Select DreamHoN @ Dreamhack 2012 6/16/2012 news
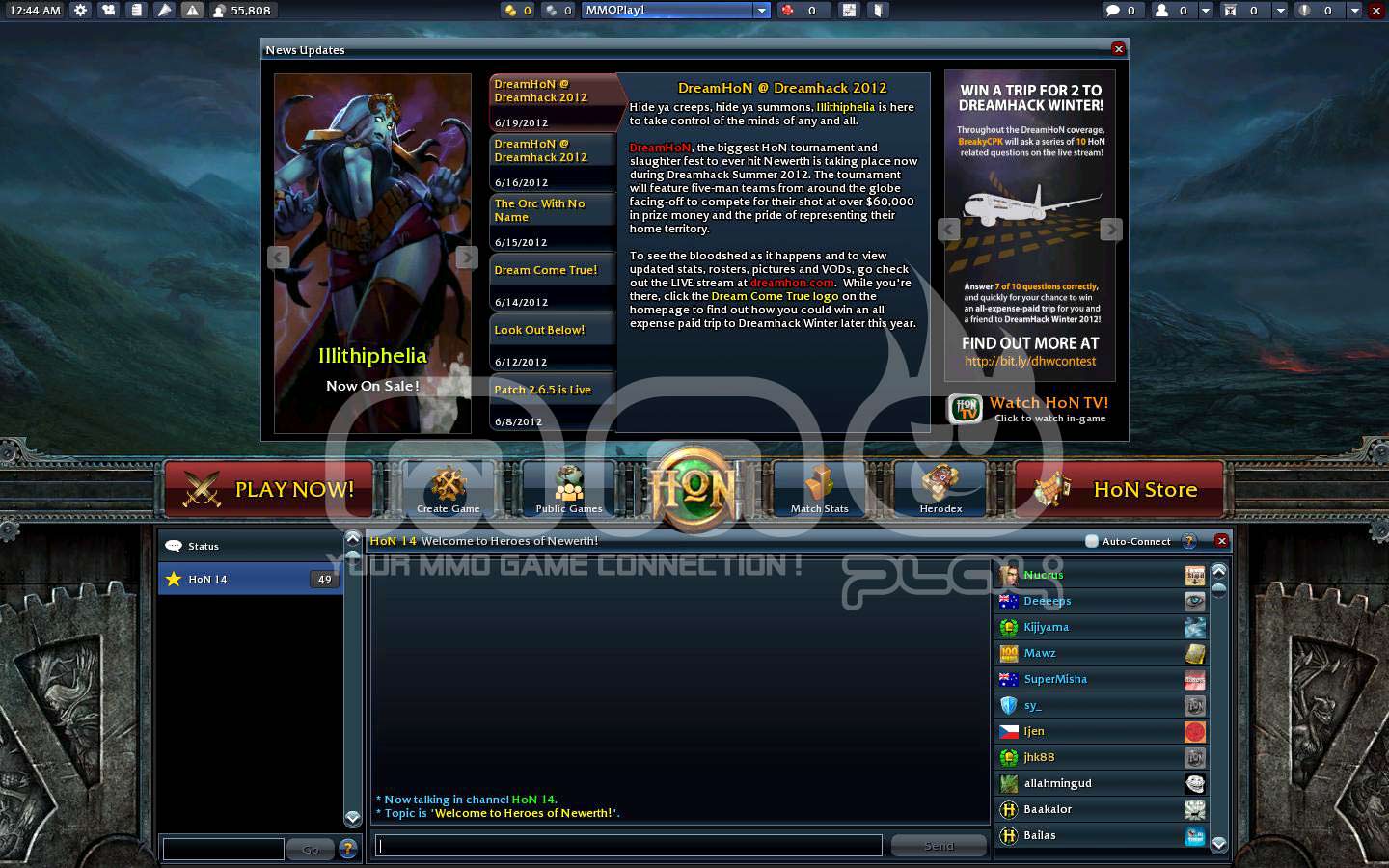The image size is (1389, 868). click(553, 162)
